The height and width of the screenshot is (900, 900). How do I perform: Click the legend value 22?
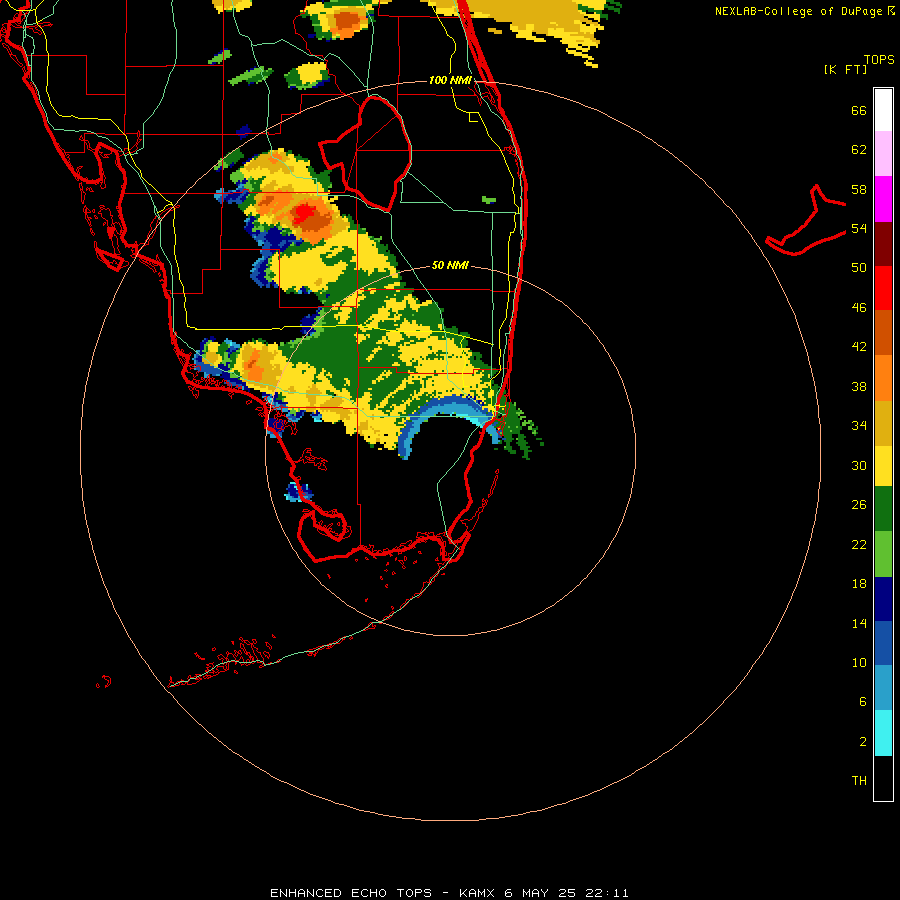pos(859,544)
